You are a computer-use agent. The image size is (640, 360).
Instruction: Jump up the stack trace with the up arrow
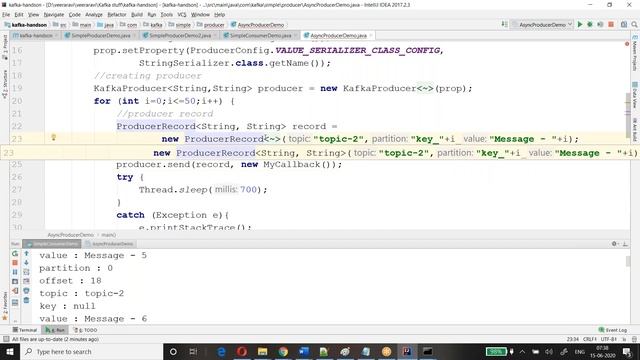tap(26, 253)
